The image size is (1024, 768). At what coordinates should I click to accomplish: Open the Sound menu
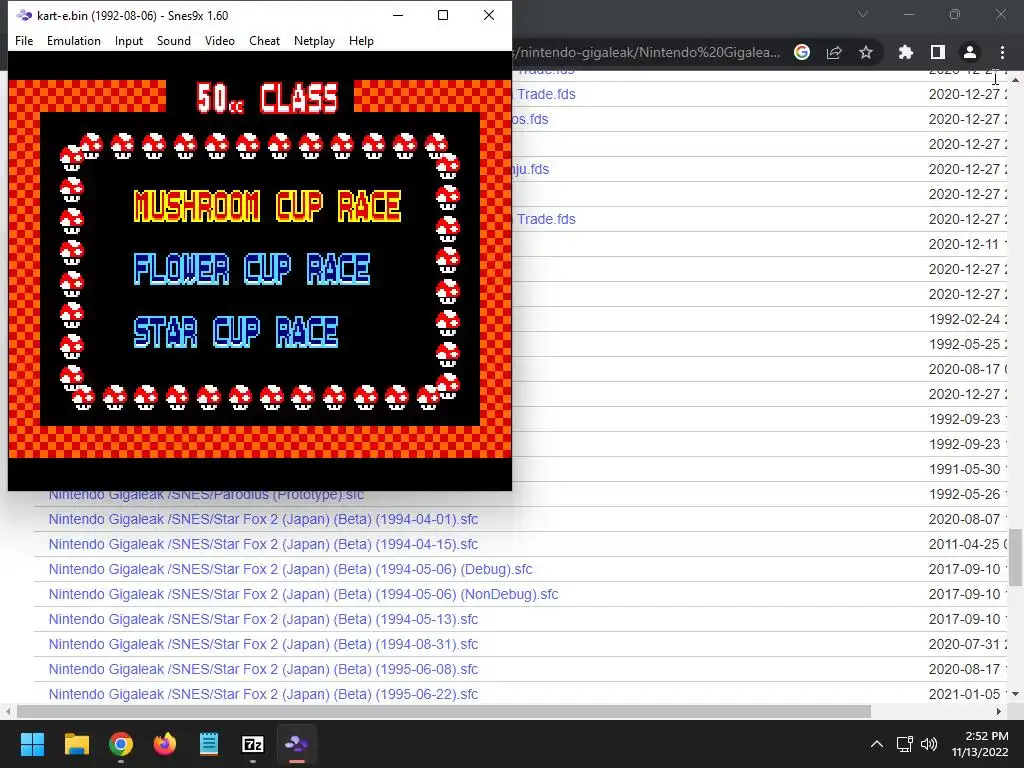pos(174,40)
